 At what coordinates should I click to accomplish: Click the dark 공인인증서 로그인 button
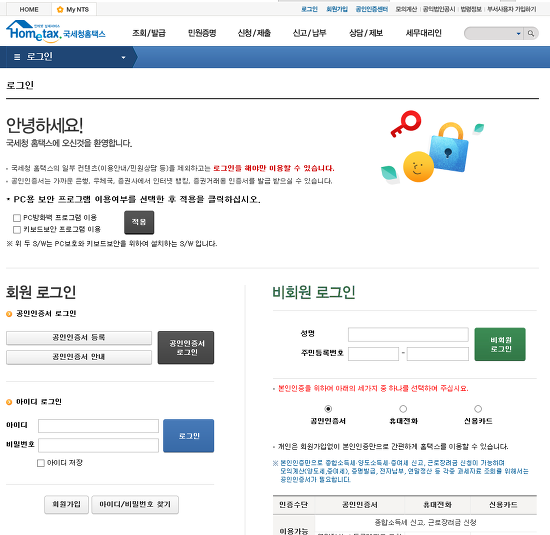pos(186,348)
